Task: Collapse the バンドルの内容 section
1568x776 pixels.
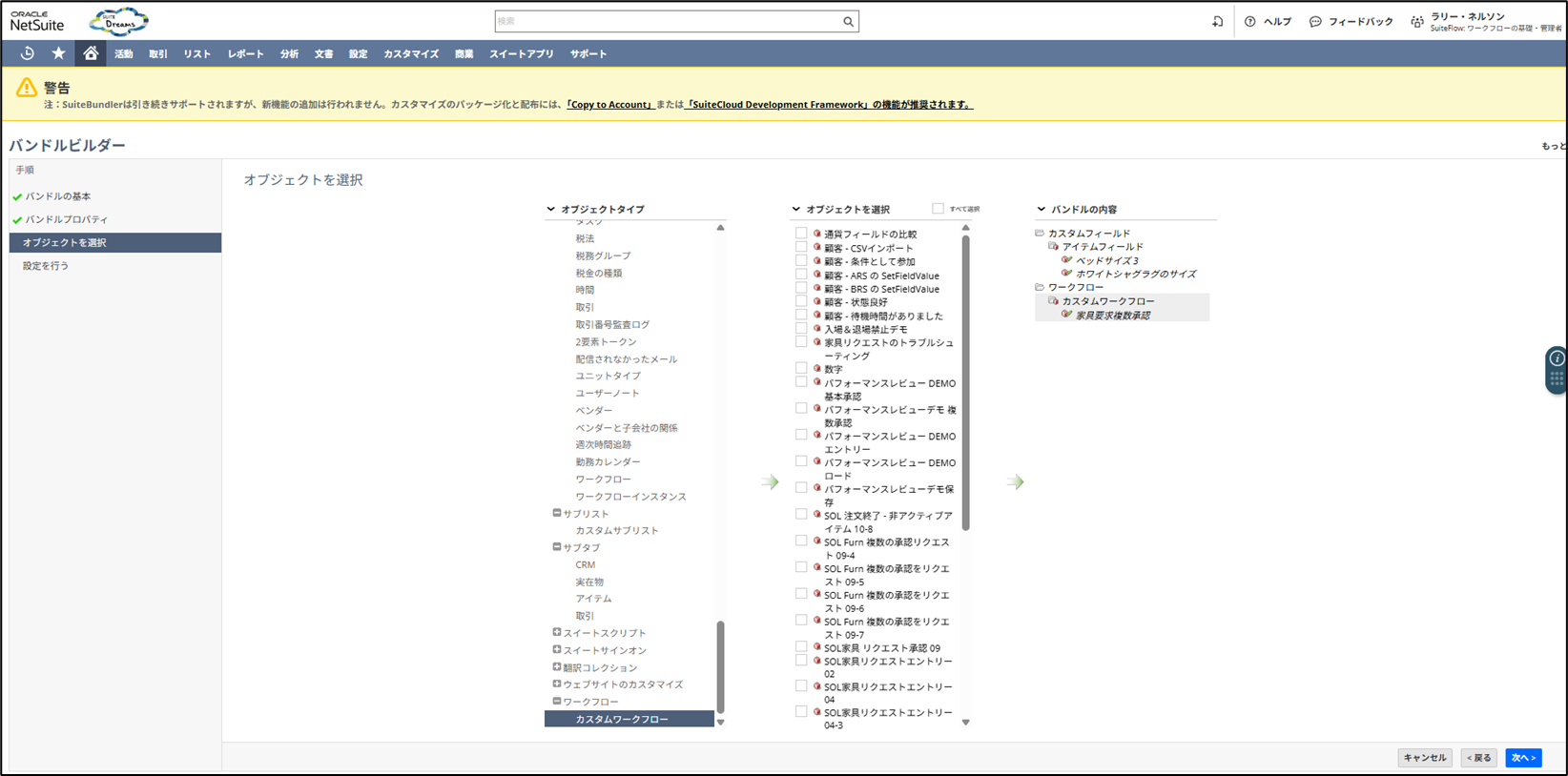Action: (1041, 209)
